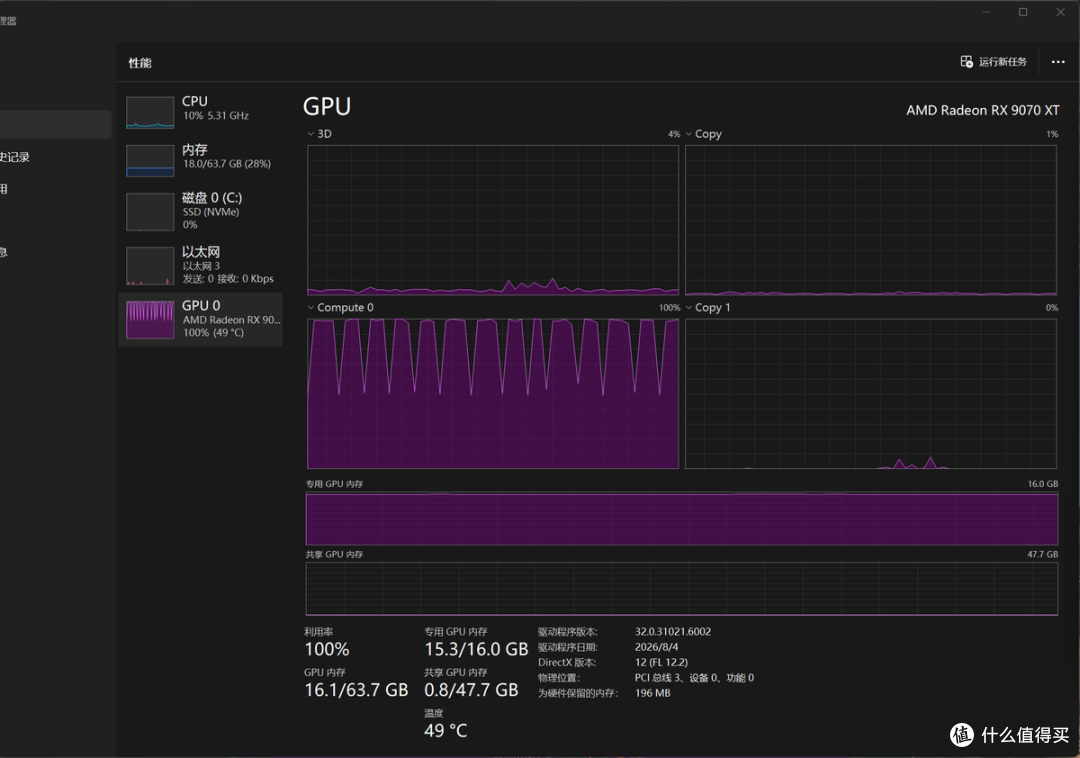
Task: Click the PCI 总线 3 location text
Action: [694, 677]
